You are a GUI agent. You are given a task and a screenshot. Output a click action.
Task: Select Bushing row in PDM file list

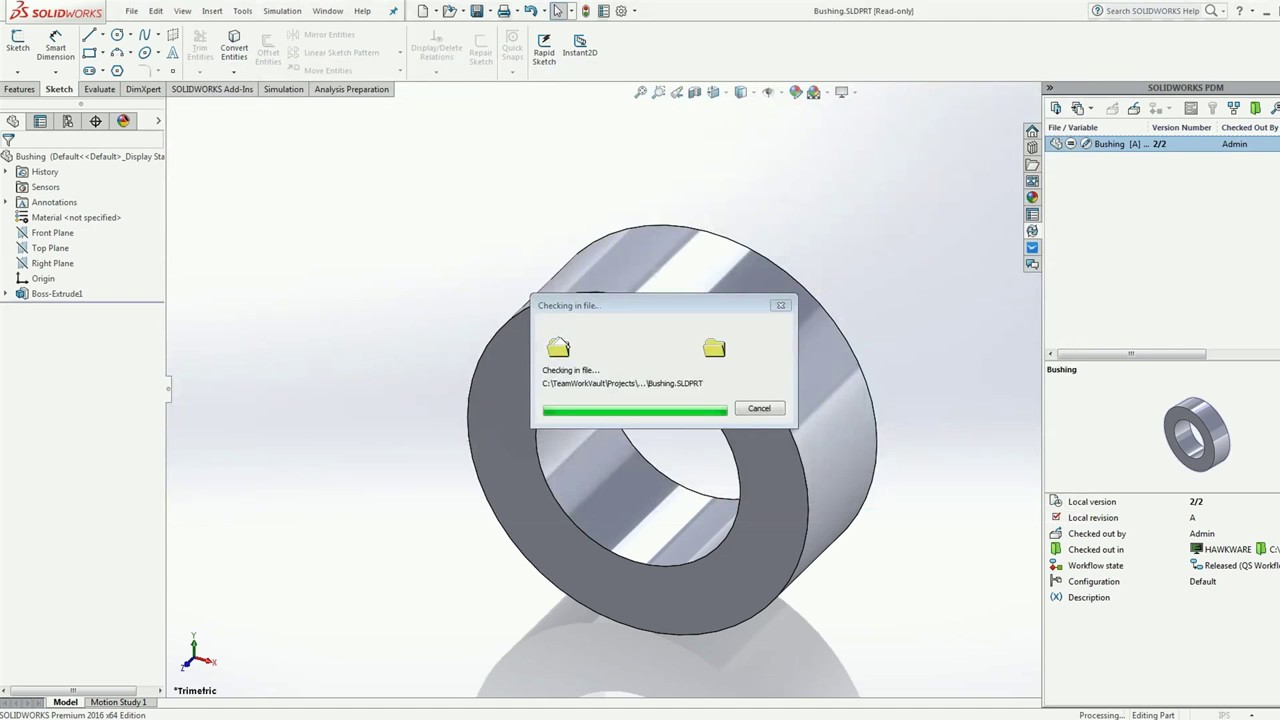1162,144
